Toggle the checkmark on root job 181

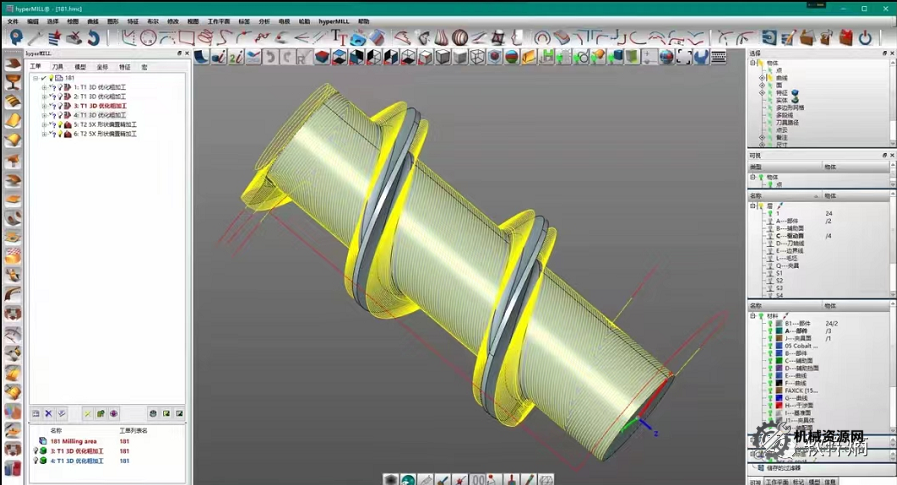pos(43,77)
